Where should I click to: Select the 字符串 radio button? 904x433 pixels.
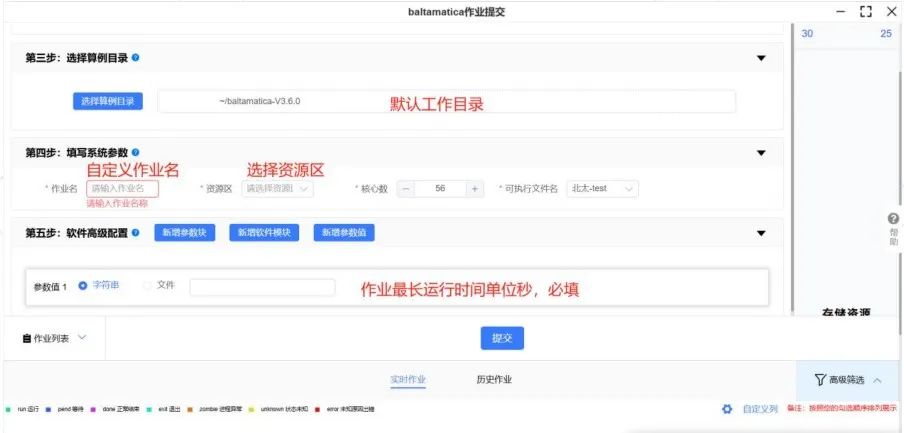(x=83, y=286)
